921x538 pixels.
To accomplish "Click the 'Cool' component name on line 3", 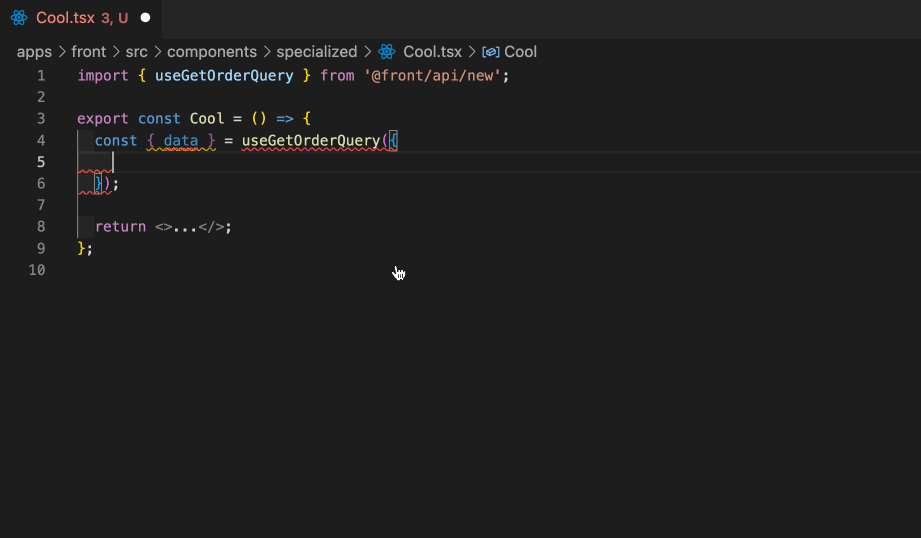I will (207, 119).
